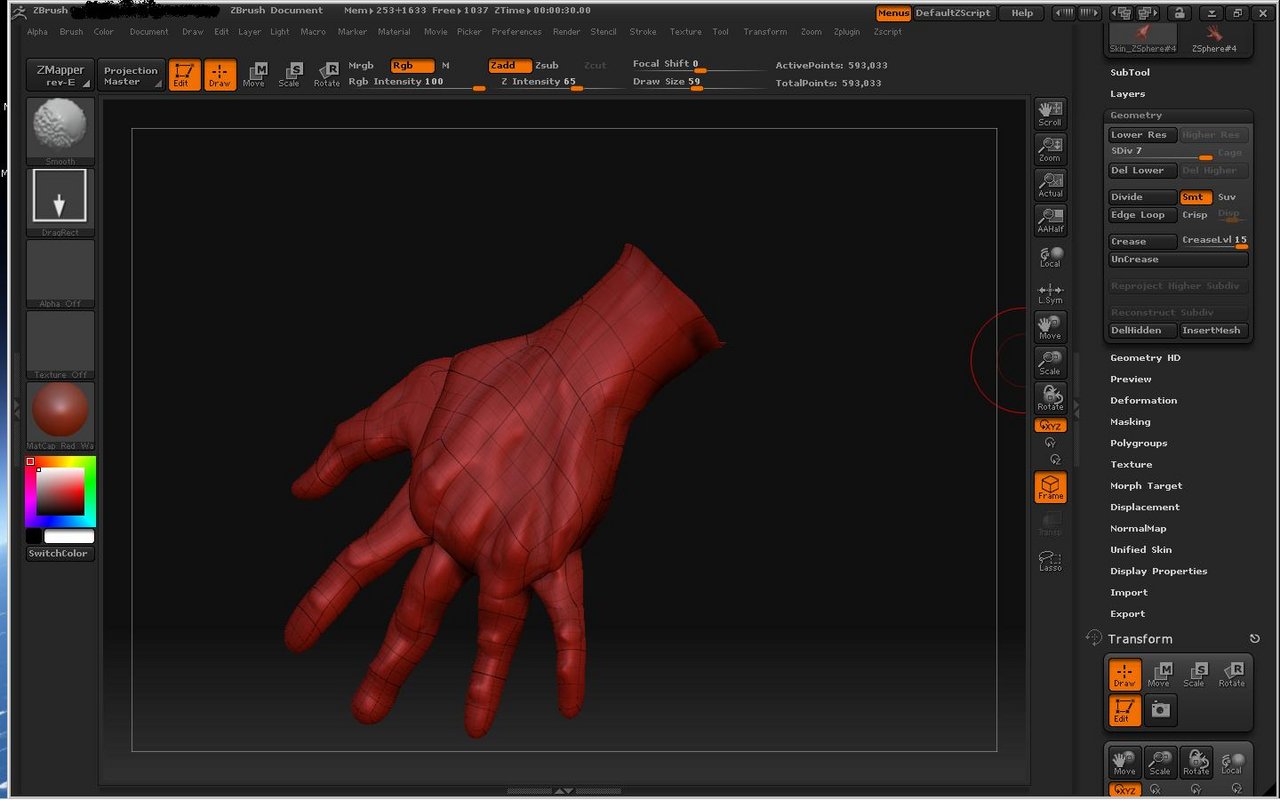Click the SwitchColor button
The height and width of the screenshot is (800, 1280).
coord(59,553)
